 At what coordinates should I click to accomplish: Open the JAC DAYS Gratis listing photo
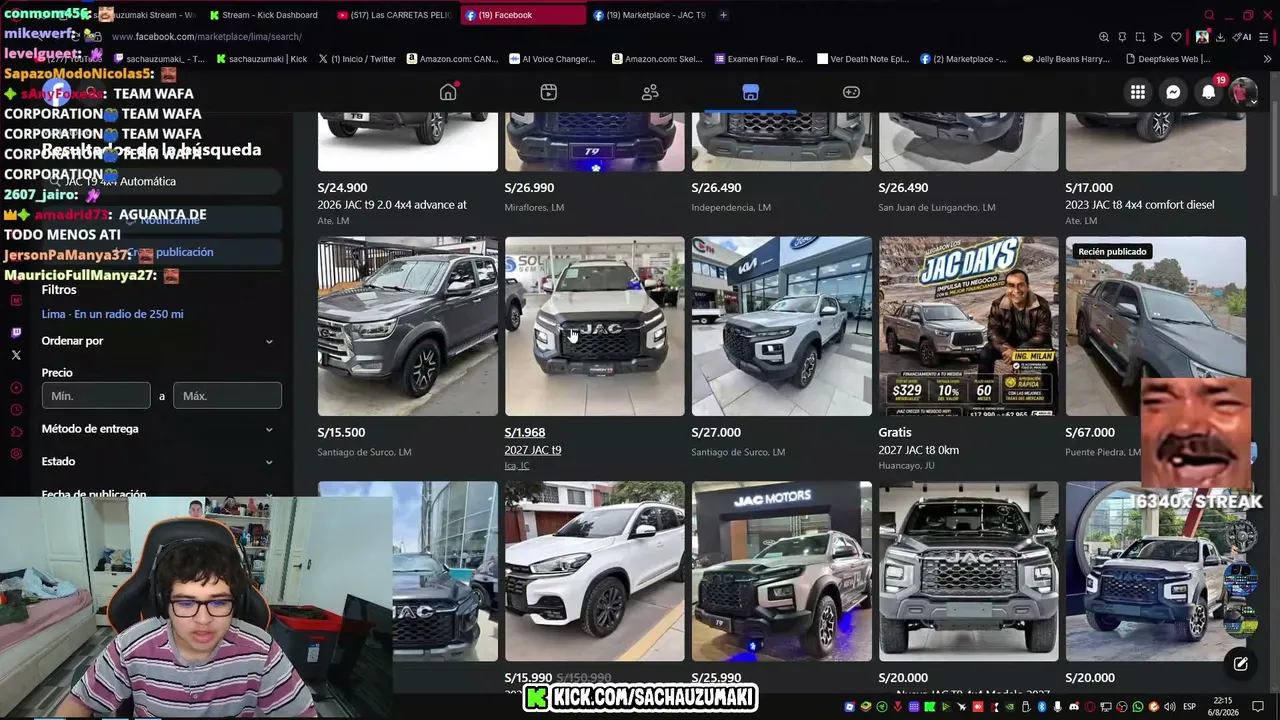[968, 326]
